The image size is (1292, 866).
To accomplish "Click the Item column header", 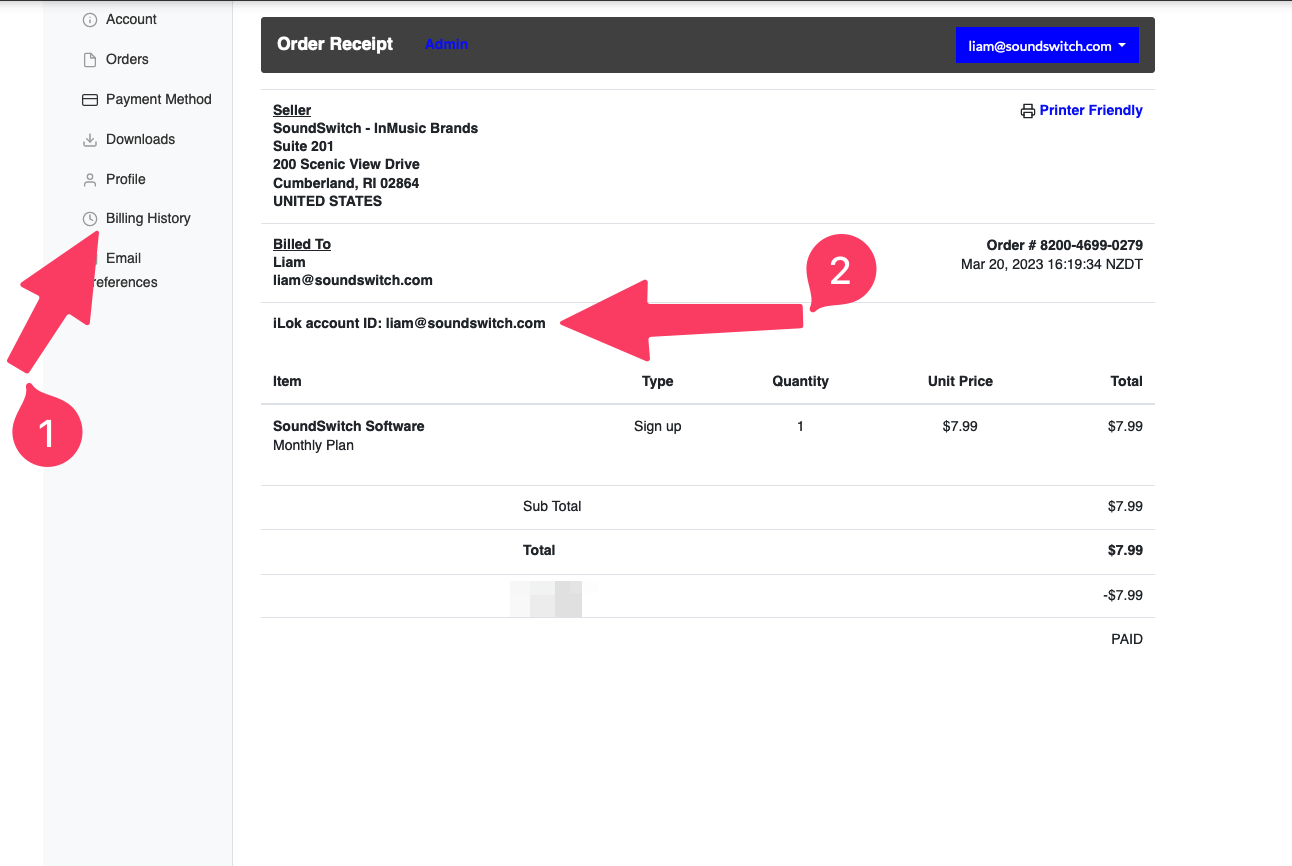I will (x=287, y=381).
